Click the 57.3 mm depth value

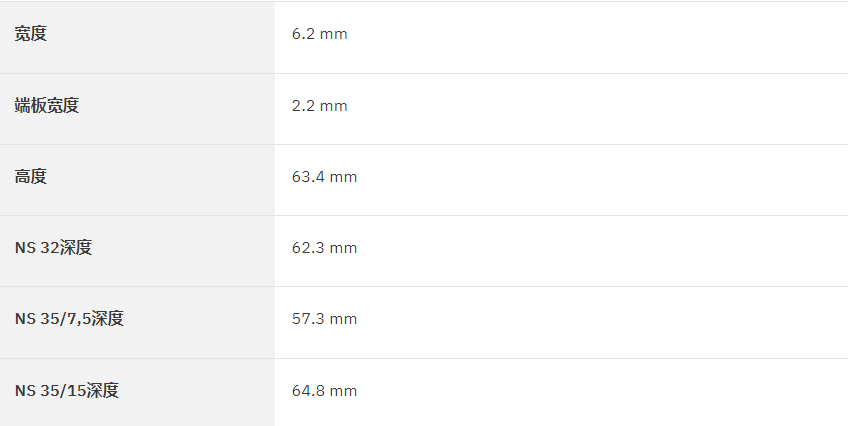(324, 319)
